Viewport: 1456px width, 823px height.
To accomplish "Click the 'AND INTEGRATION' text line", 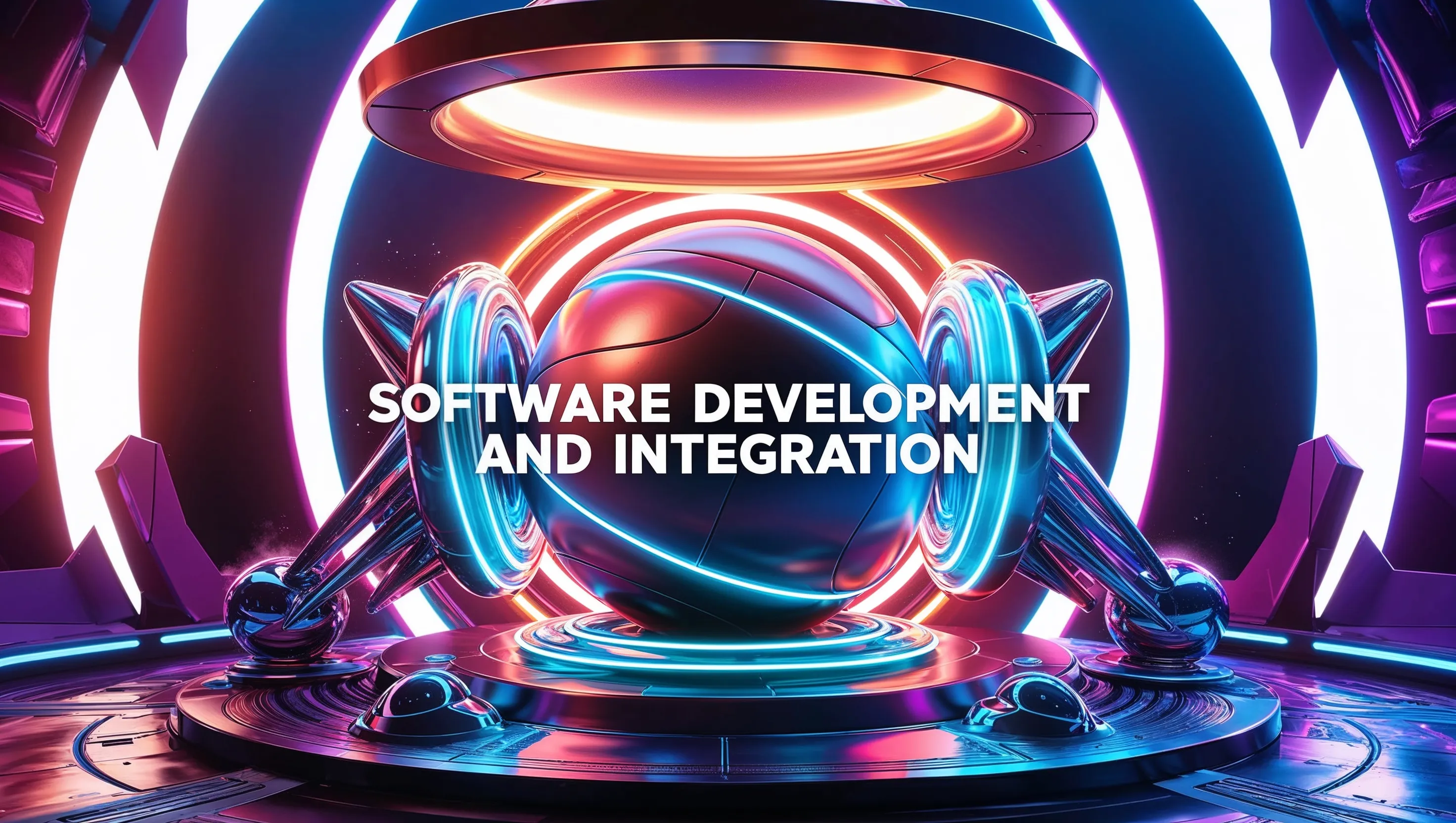I will pyautogui.click(x=727, y=455).
